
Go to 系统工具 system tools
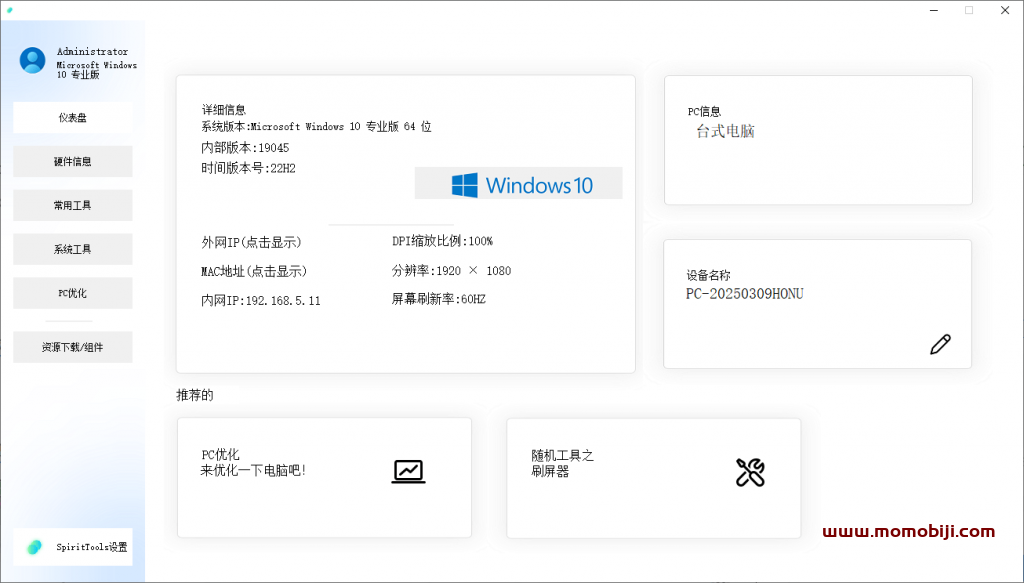(72, 249)
